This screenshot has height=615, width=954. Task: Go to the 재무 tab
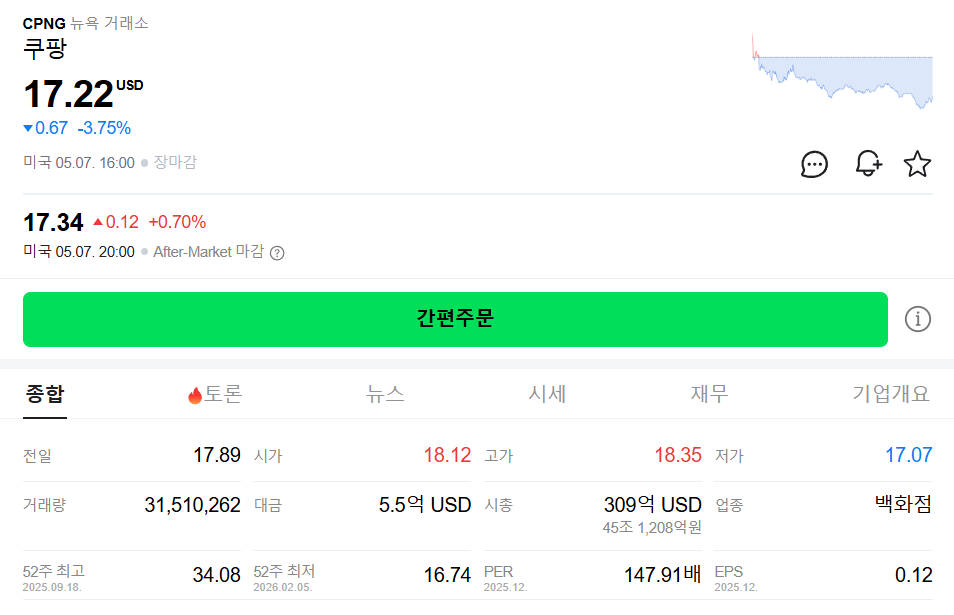pyautogui.click(x=709, y=394)
